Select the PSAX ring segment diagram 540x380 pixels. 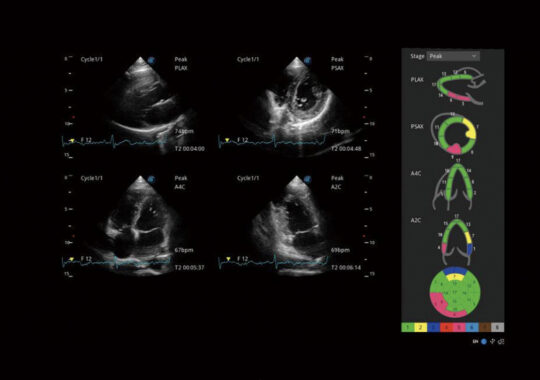pos(455,133)
